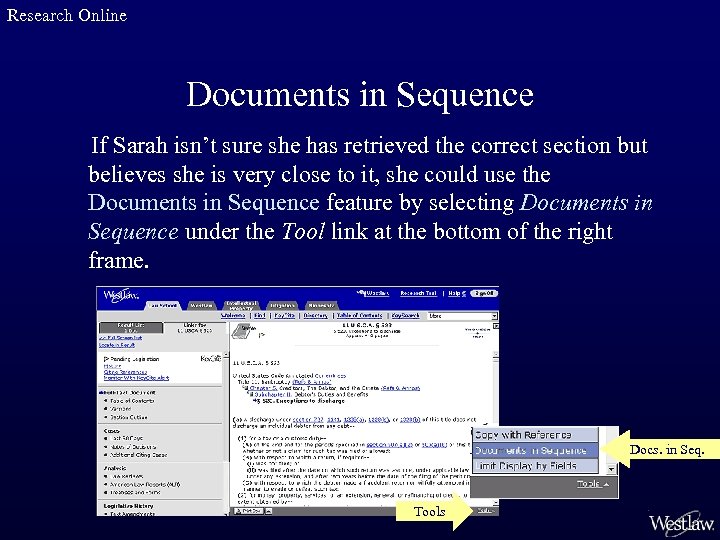
Task: Open the KeyCite toolbar link
Action: (285, 315)
